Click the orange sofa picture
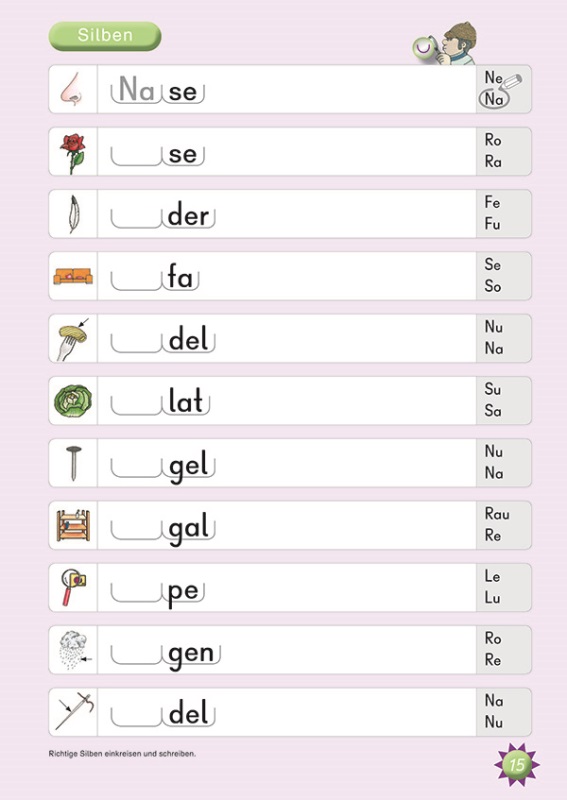 pyautogui.click(x=73, y=276)
